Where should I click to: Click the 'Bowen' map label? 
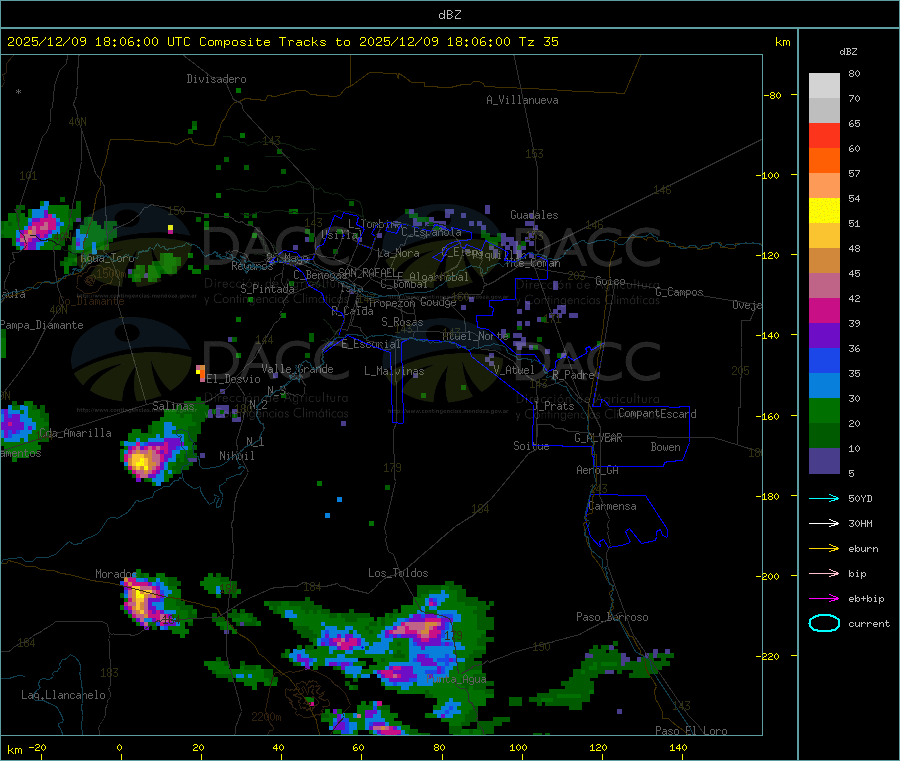tap(666, 447)
